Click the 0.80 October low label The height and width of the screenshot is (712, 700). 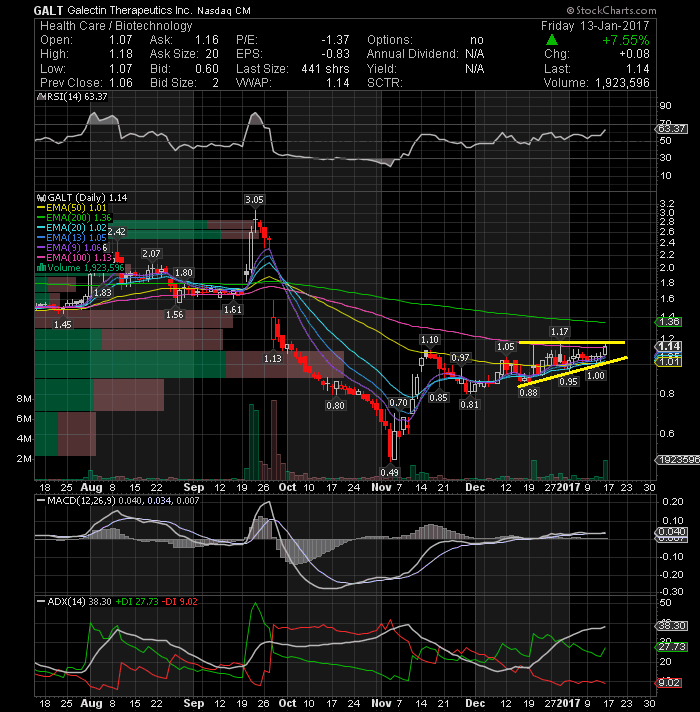(335, 405)
